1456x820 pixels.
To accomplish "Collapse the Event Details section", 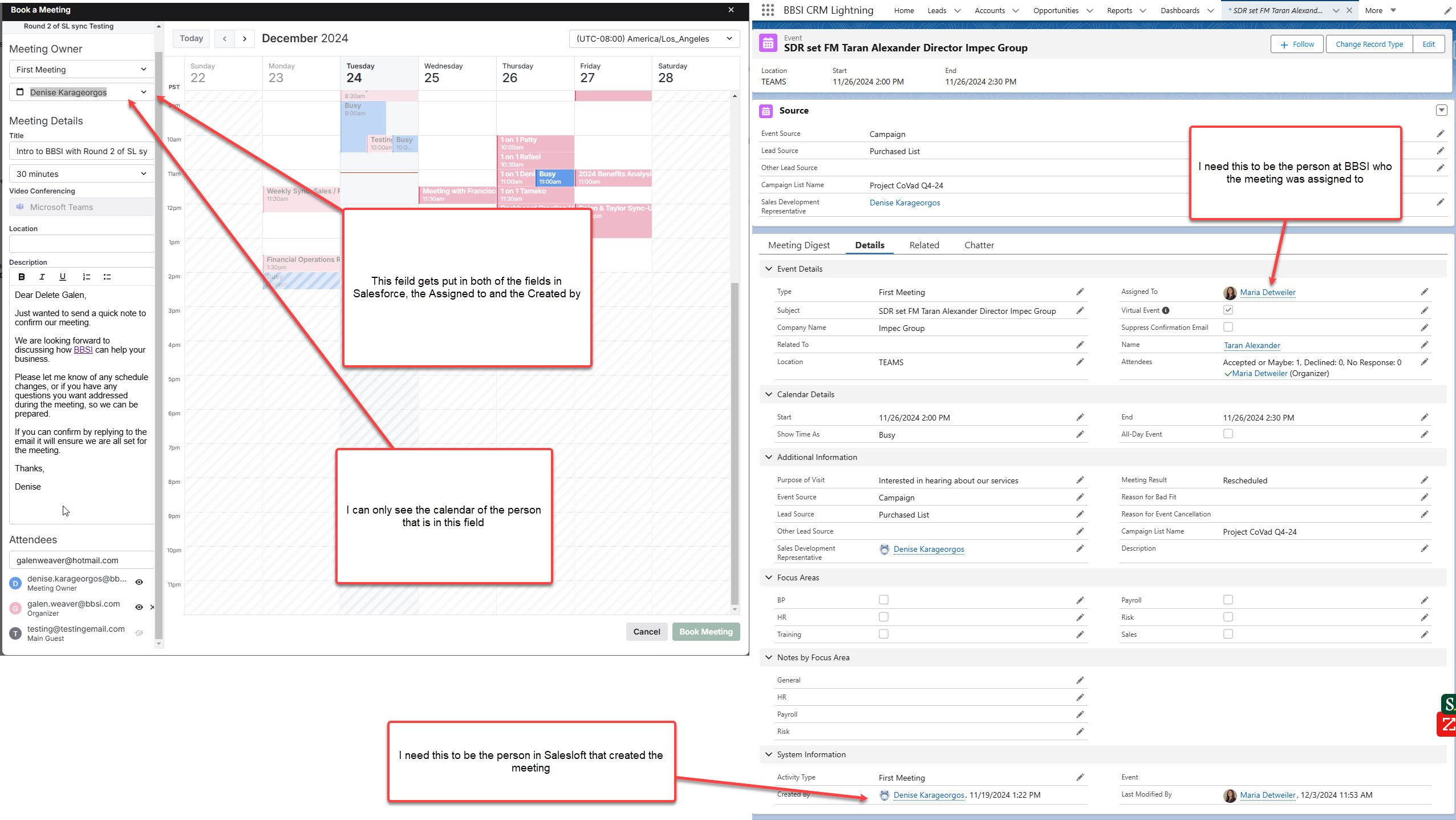I will 768,269.
